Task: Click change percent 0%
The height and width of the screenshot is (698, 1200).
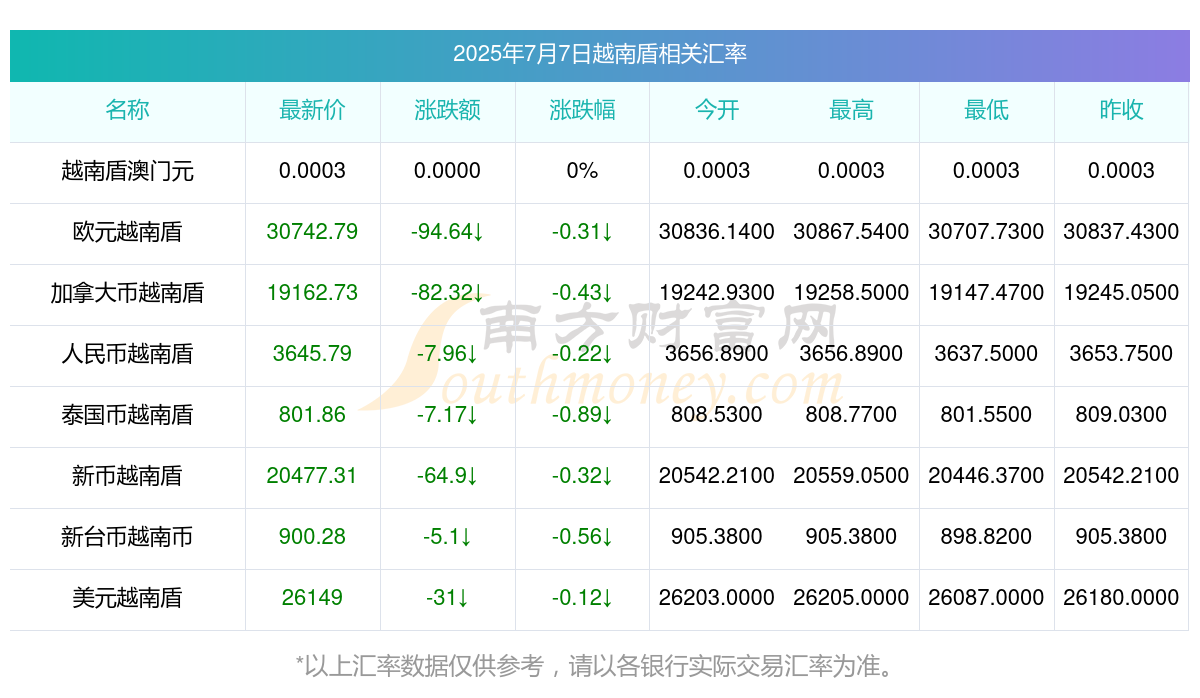Action: (x=582, y=171)
